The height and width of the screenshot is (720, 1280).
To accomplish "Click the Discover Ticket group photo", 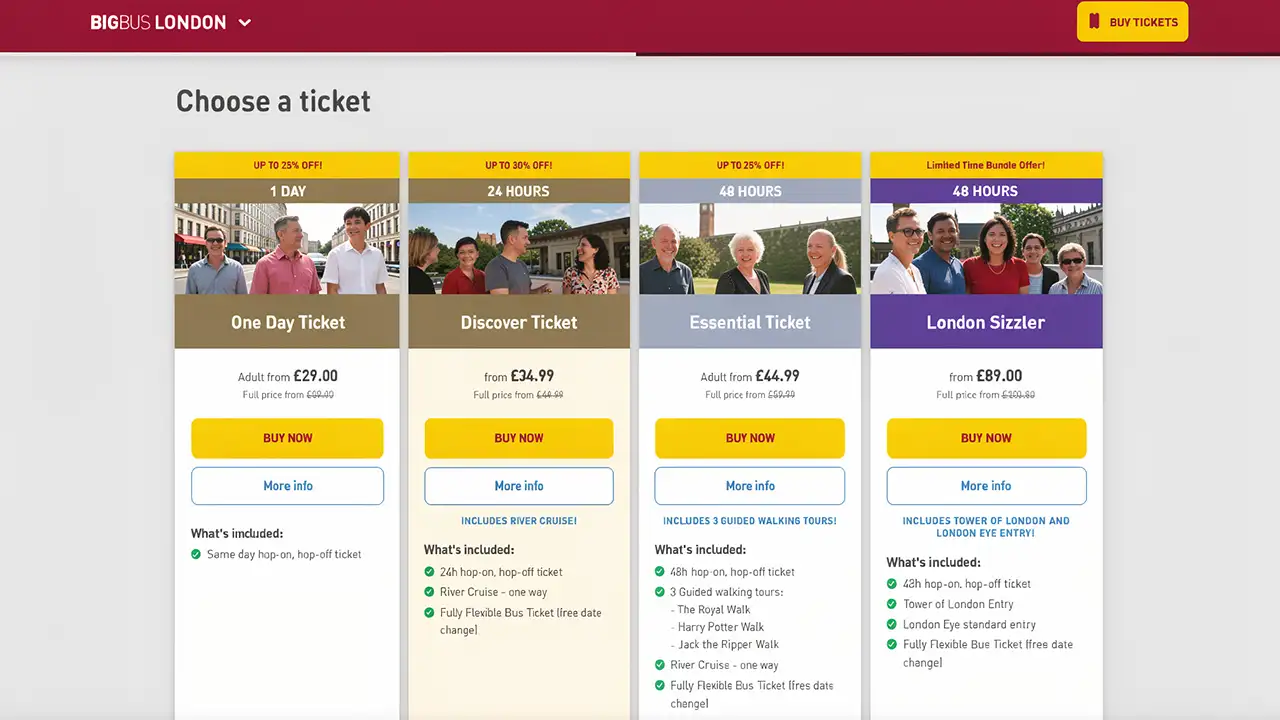I will [519, 249].
